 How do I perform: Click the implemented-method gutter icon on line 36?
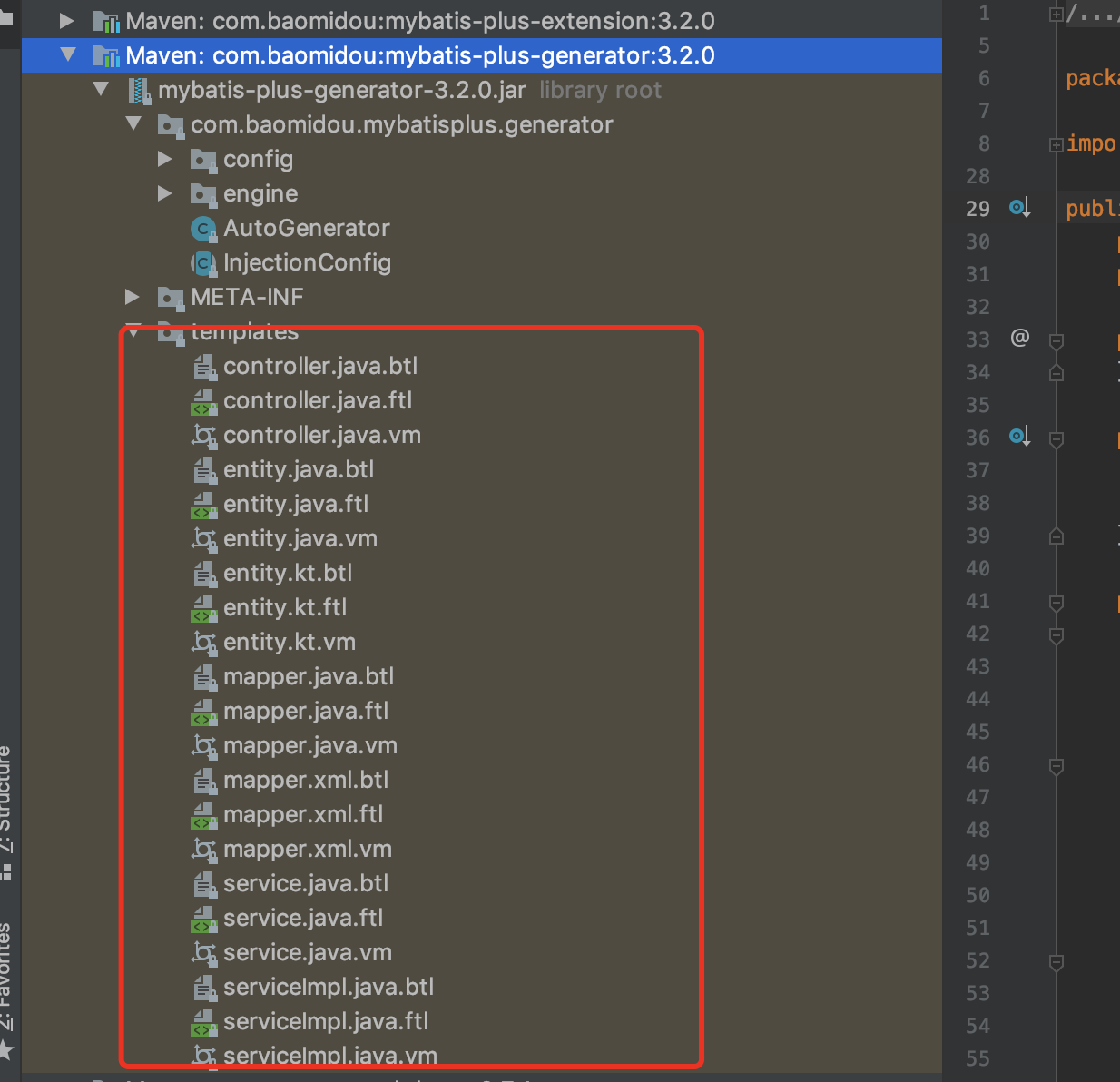pos(1019,437)
